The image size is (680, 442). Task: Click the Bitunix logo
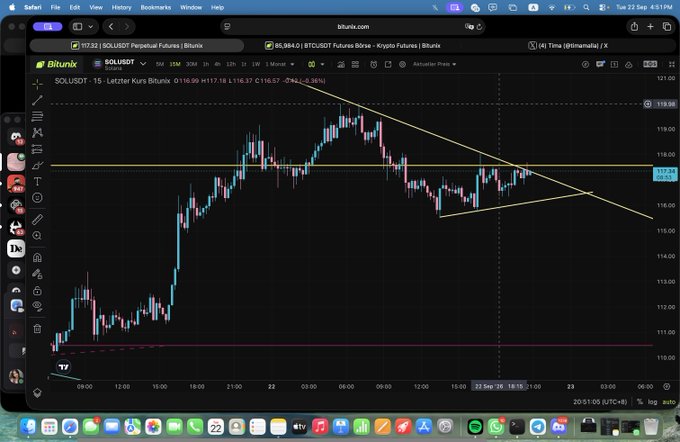(x=56, y=64)
